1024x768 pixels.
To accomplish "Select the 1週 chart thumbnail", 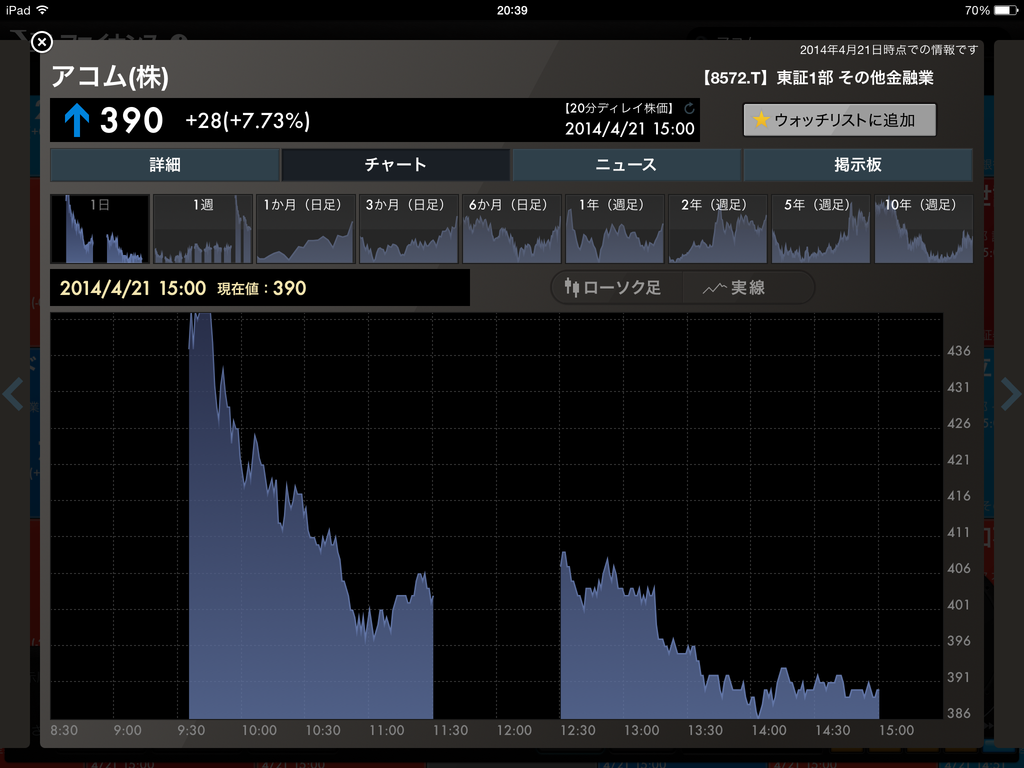I will click(x=202, y=229).
